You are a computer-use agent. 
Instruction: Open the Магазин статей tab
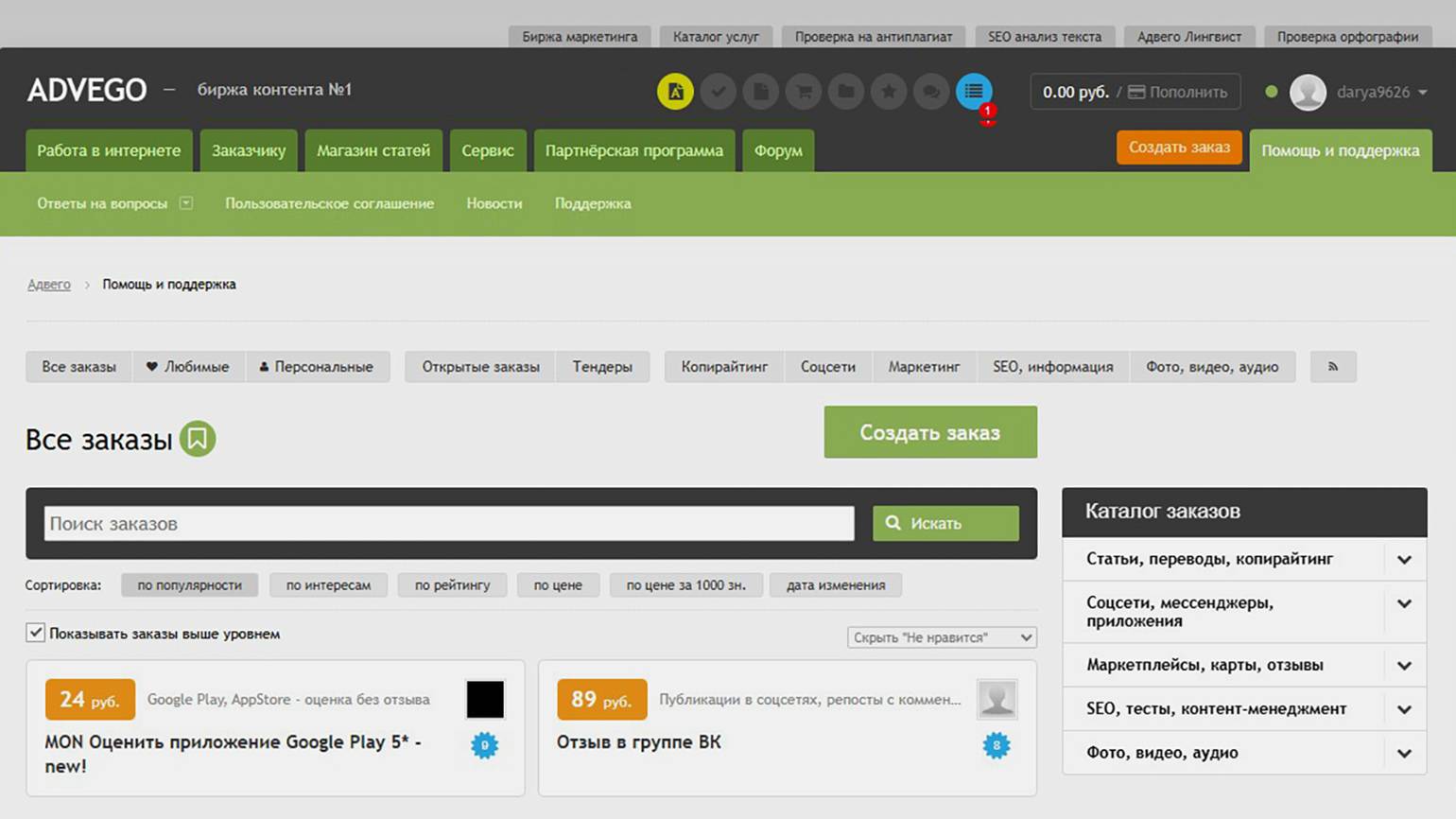(x=373, y=150)
